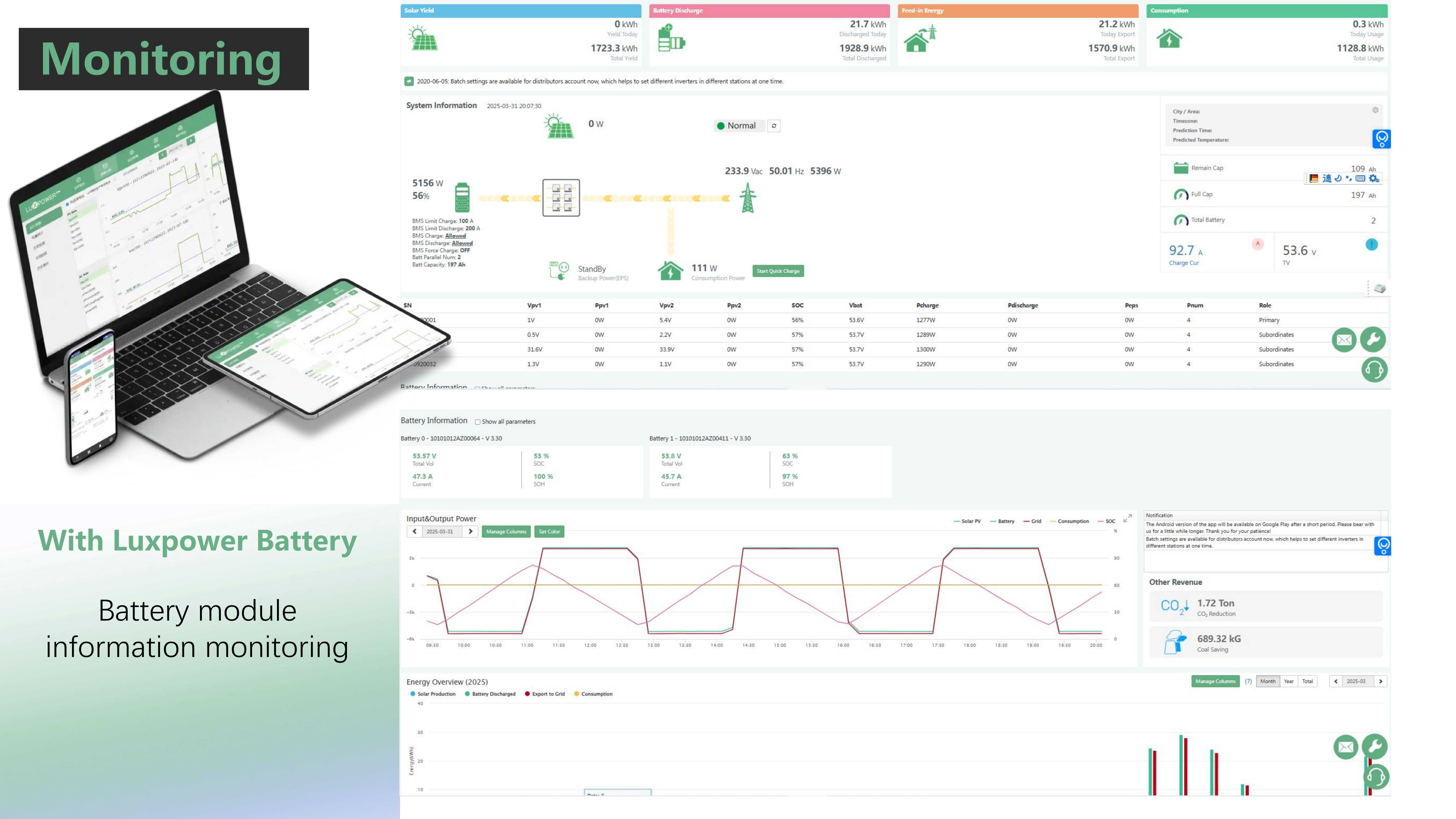Click the inverter unit icon in the flow diagram
Viewport: 1456px width, 819px height.
(x=561, y=198)
